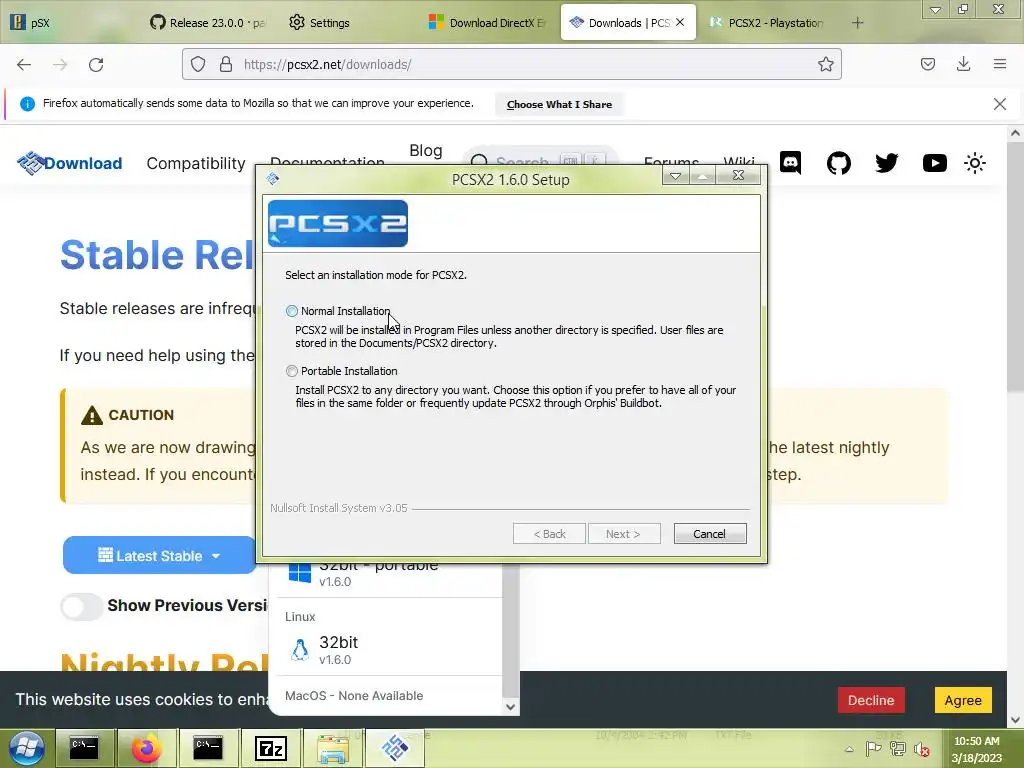Viewport: 1024px width, 768px height.
Task: Open PCSX2 setup taskbar icon
Action: 395,748
